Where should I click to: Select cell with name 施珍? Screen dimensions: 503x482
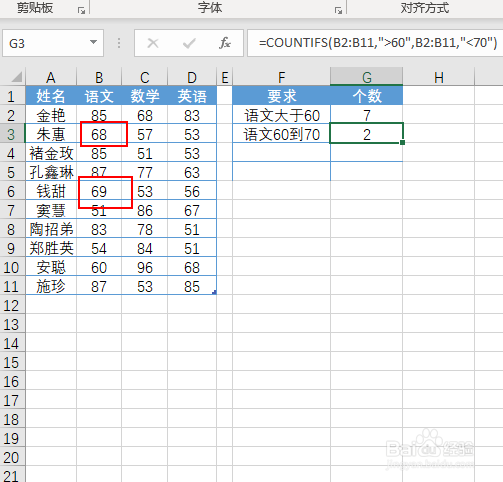pyautogui.click(x=51, y=286)
